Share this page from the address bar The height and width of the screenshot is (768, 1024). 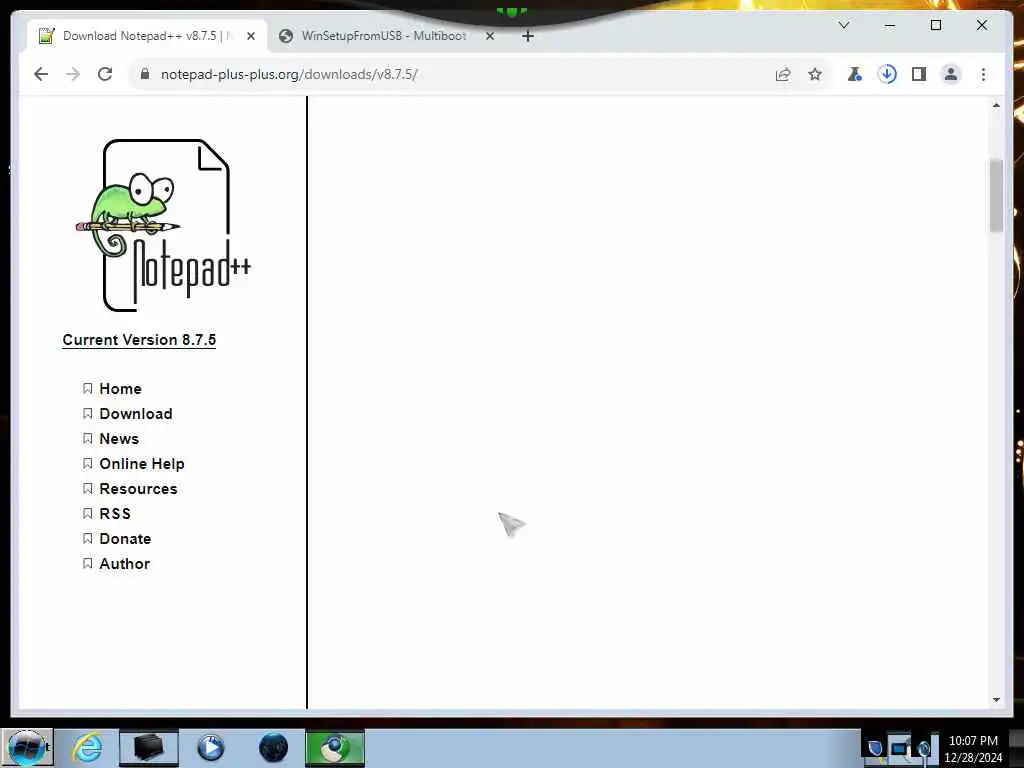783,74
